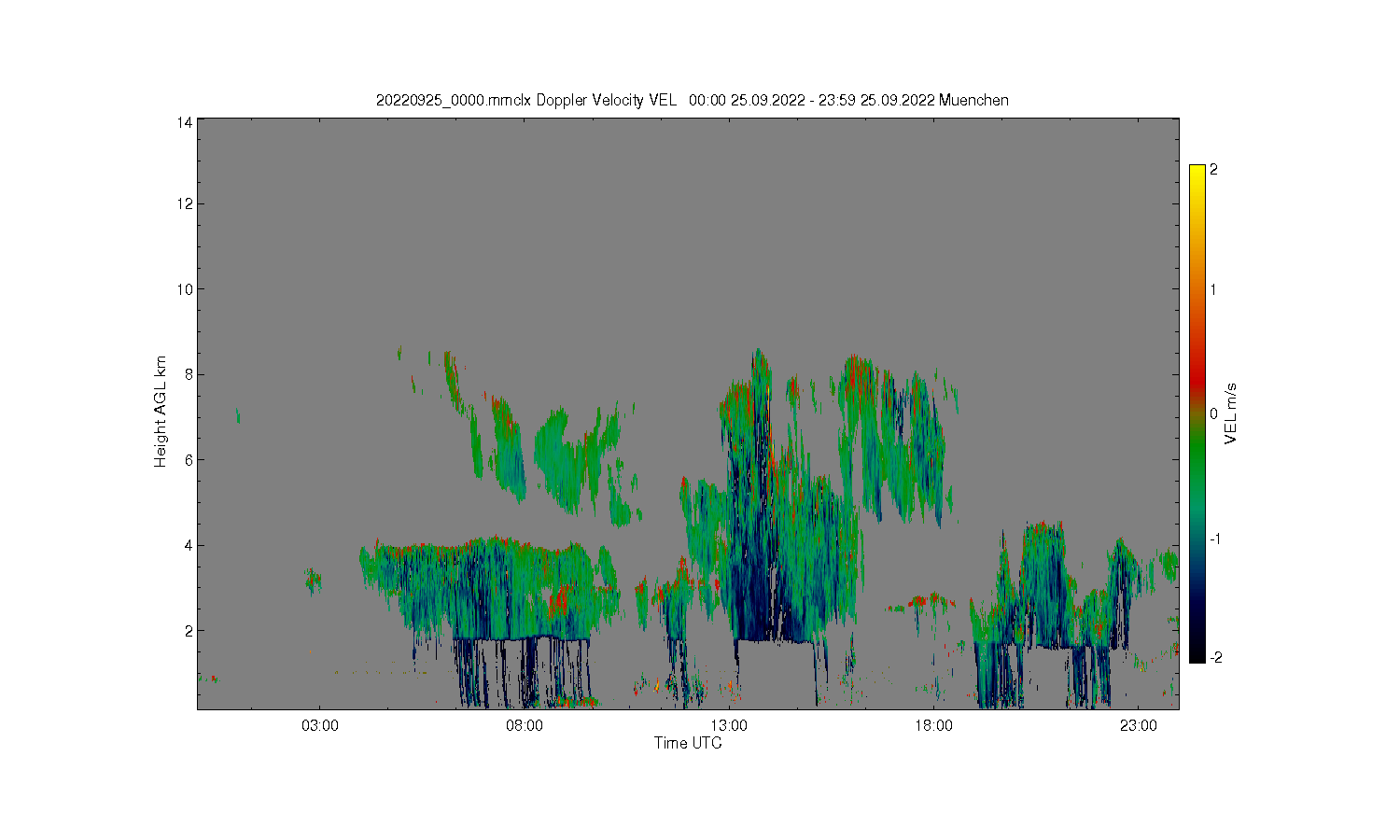This screenshot has width=1400, height=840.
Task: Click the colorbar label 2 at the top
Action: coord(1213,170)
